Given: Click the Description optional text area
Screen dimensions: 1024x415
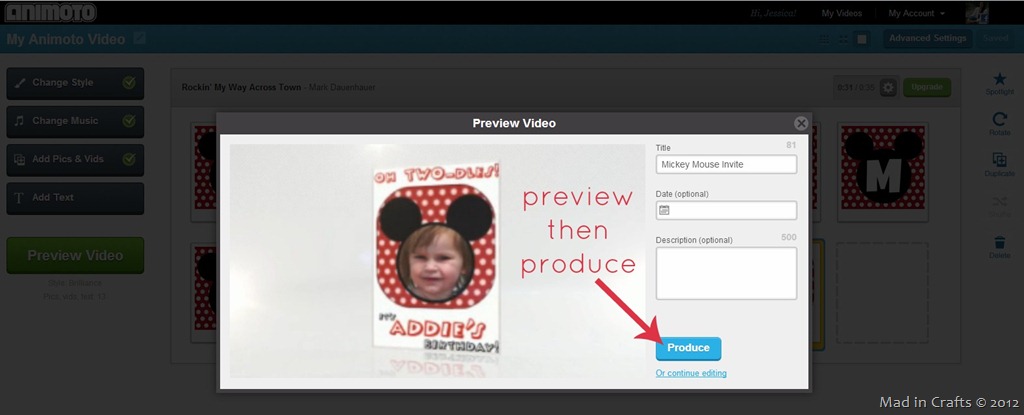Looking at the screenshot, I should [726, 273].
